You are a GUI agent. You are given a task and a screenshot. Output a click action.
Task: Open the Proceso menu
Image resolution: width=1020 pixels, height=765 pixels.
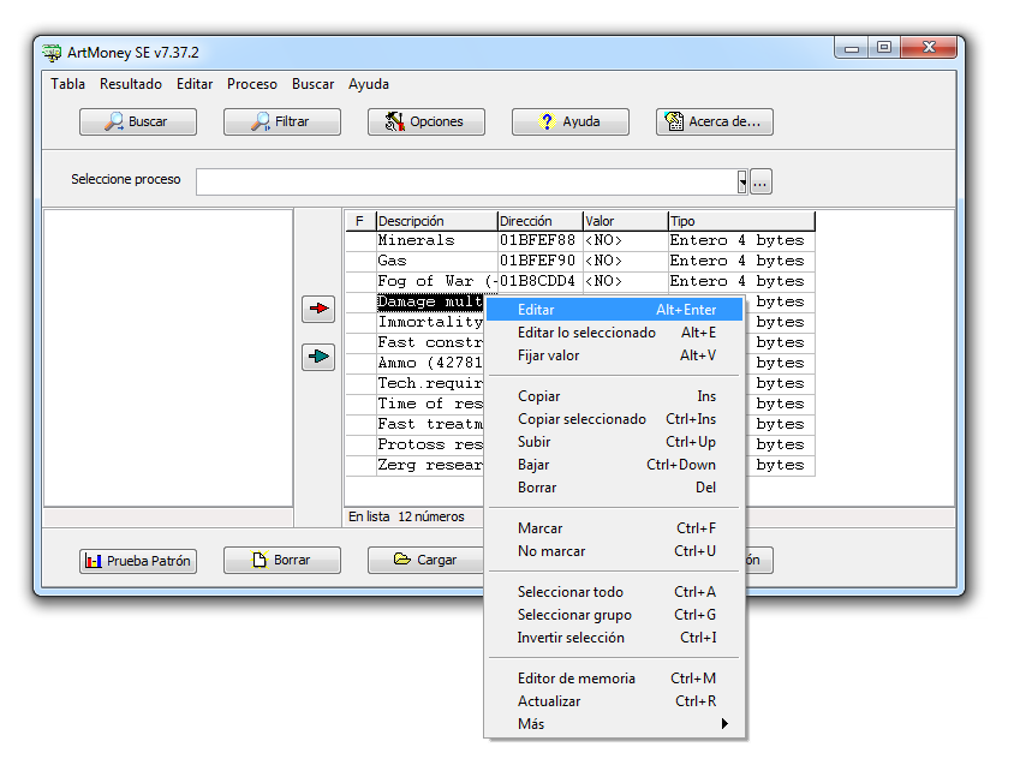coord(252,84)
